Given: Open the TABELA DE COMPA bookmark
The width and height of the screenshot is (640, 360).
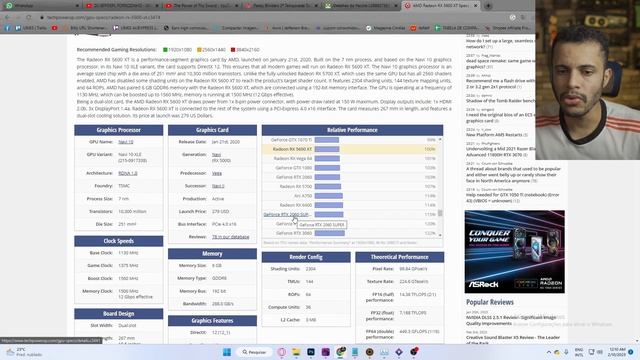Looking at the screenshot, I should pyautogui.click(x=457, y=28).
